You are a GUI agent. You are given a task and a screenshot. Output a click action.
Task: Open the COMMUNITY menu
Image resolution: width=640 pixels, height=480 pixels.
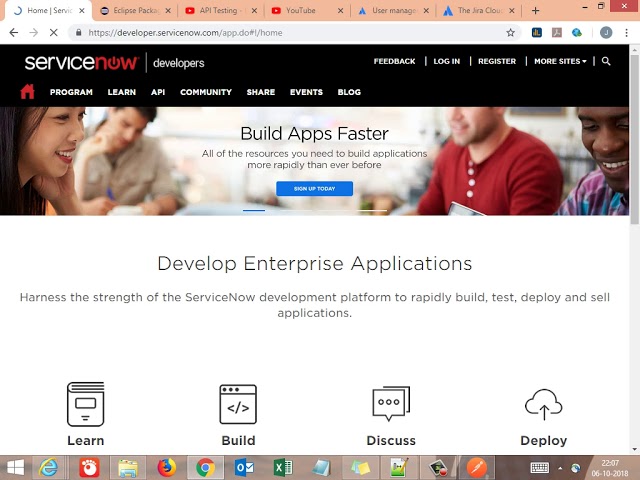(206, 92)
